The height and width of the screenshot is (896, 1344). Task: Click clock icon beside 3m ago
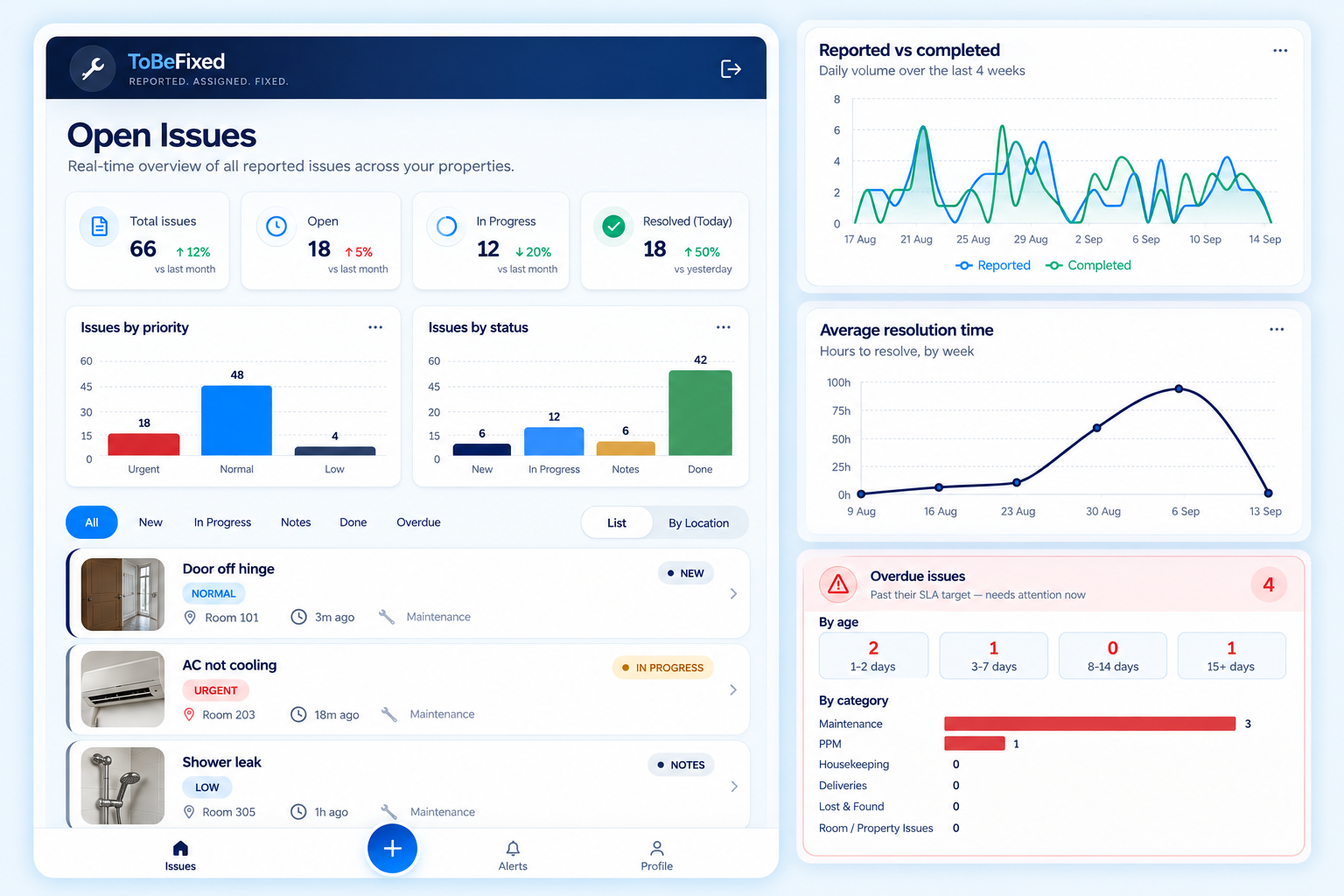click(298, 617)
